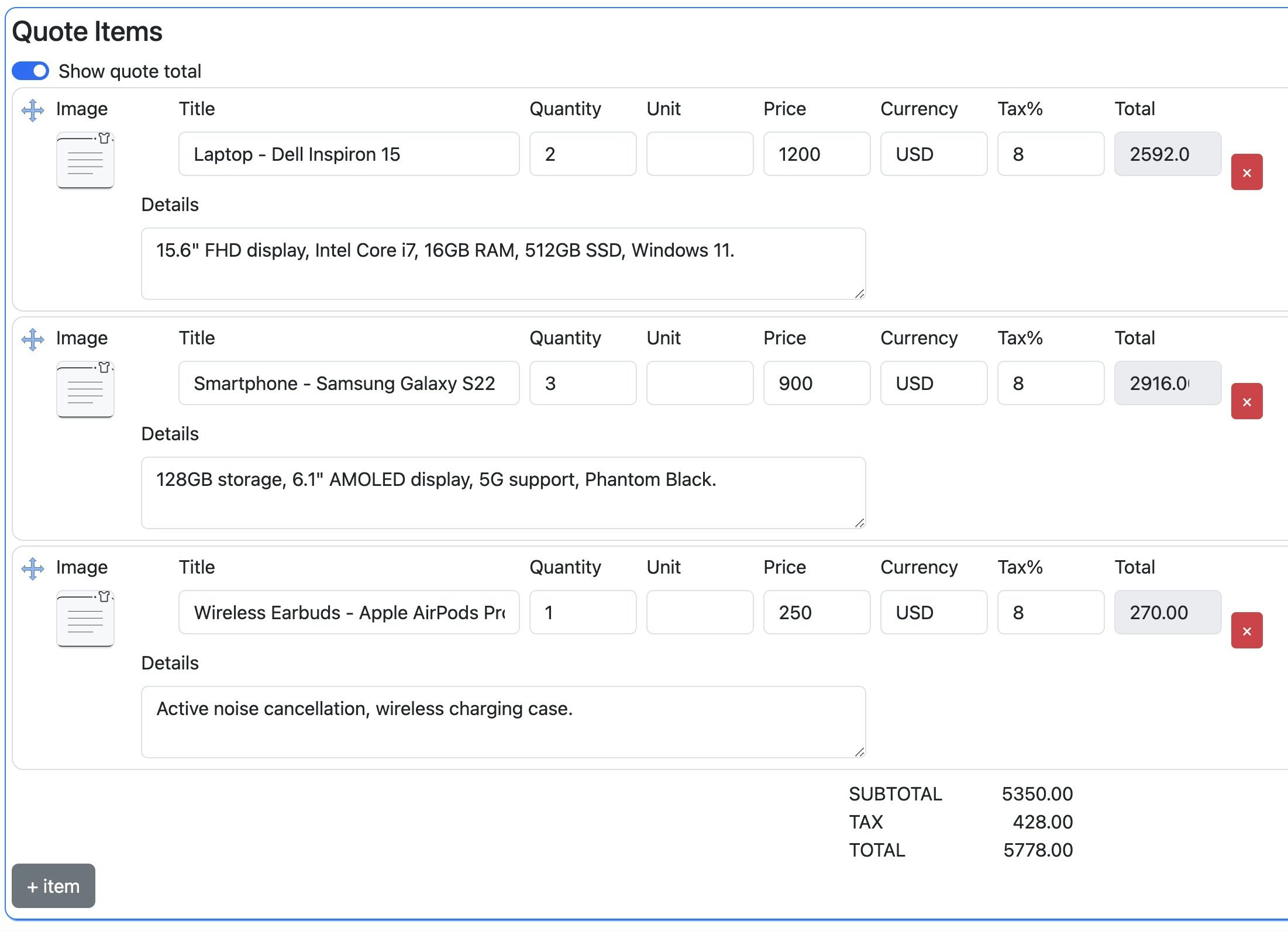This screenshot has width=1288, height=932.
Task: Click the + item button
Action: pyautogui.click(x=53, y=886)
